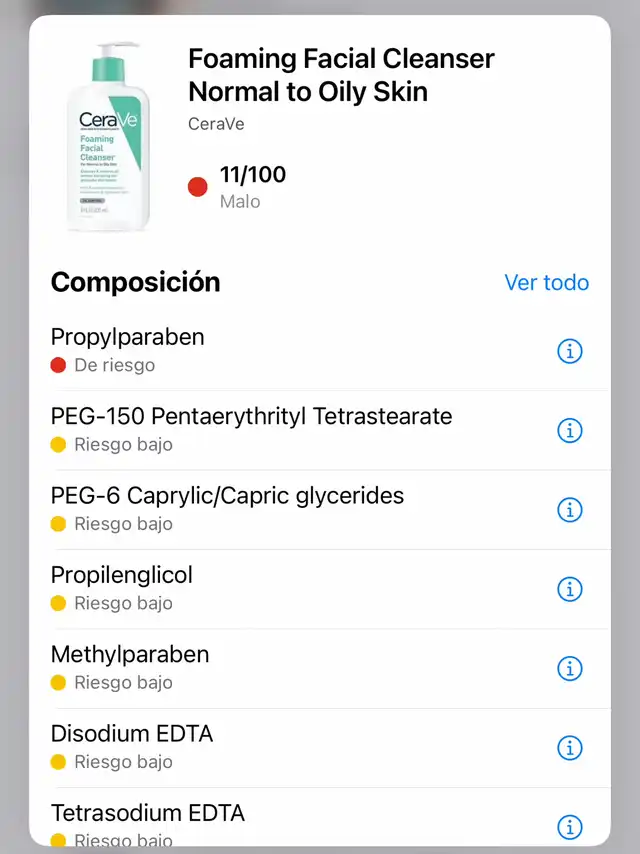
Task: Select the Disodium EDTA ingredient name
Action: tap(132, 734)
